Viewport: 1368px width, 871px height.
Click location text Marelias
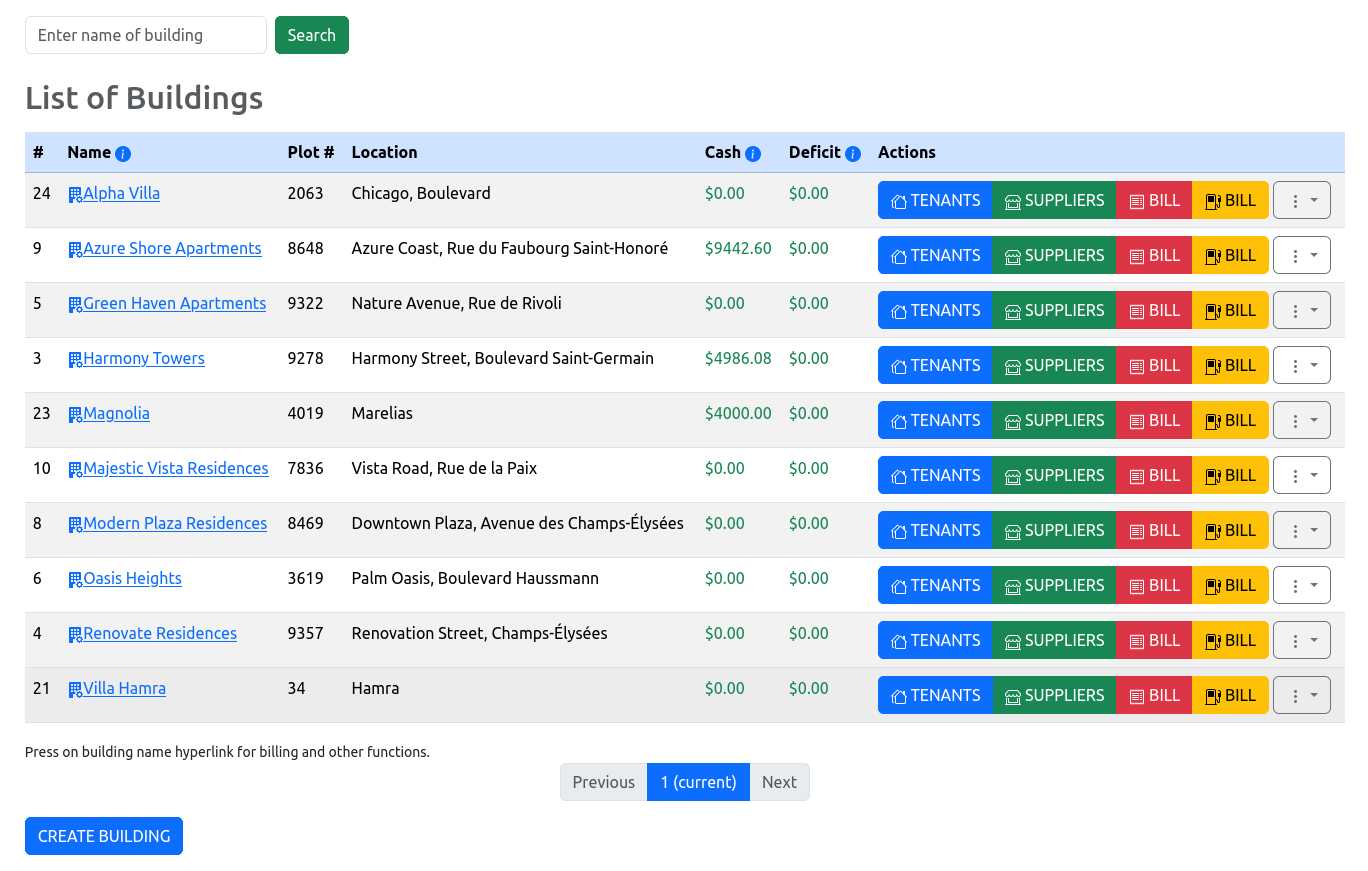382,413
